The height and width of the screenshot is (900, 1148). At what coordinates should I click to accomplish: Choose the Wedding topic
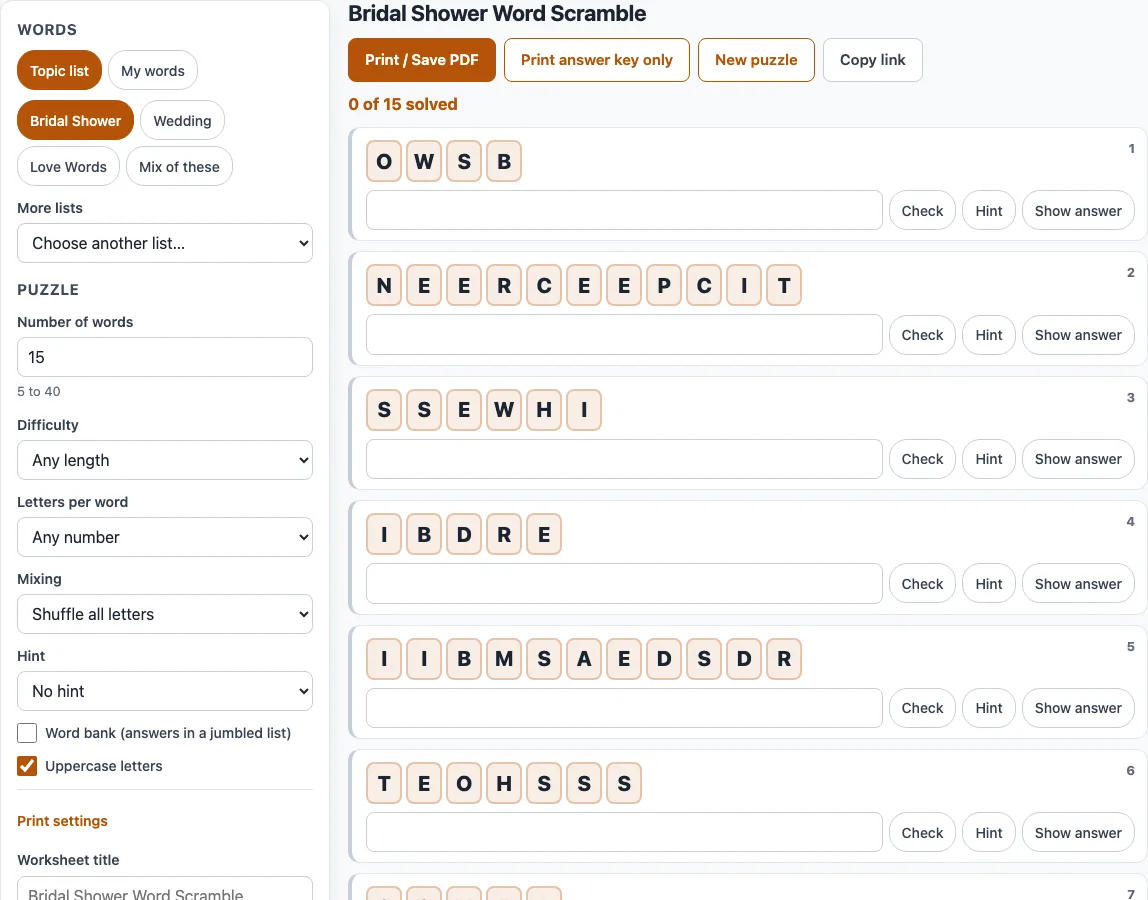pyautogui.click(x=182, y=120)
